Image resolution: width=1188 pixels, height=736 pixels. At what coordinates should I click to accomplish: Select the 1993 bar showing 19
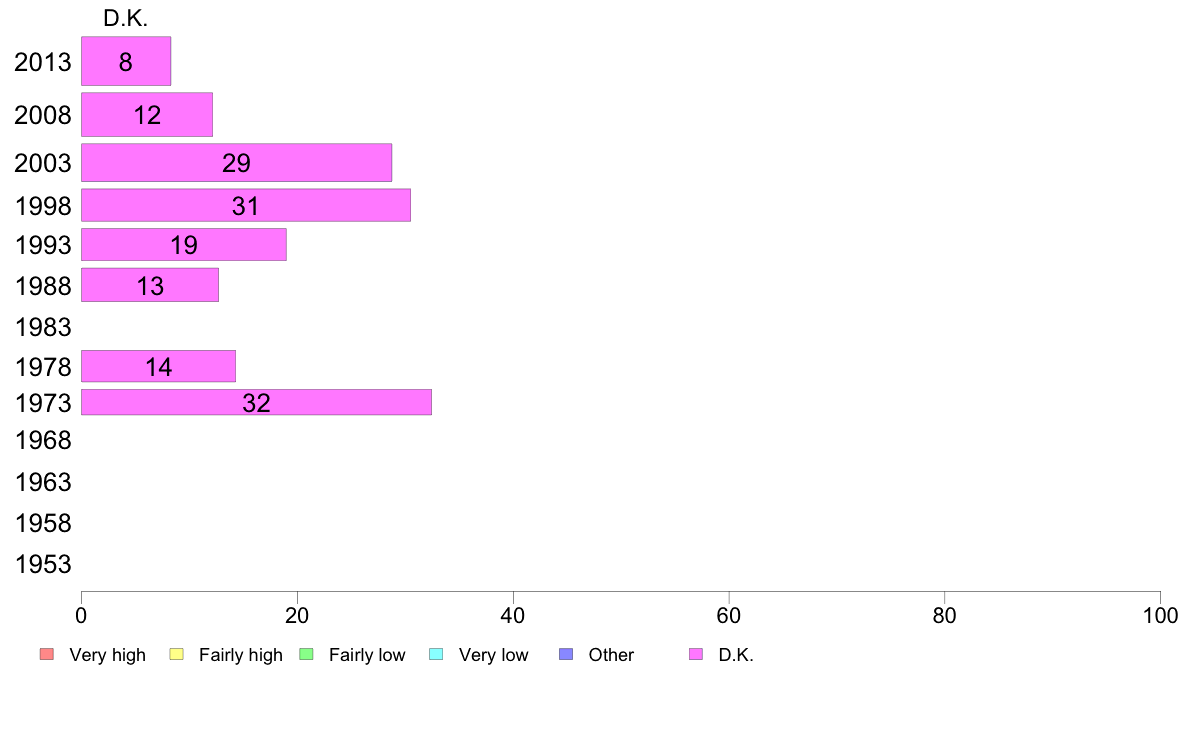(x=183, y=244)
